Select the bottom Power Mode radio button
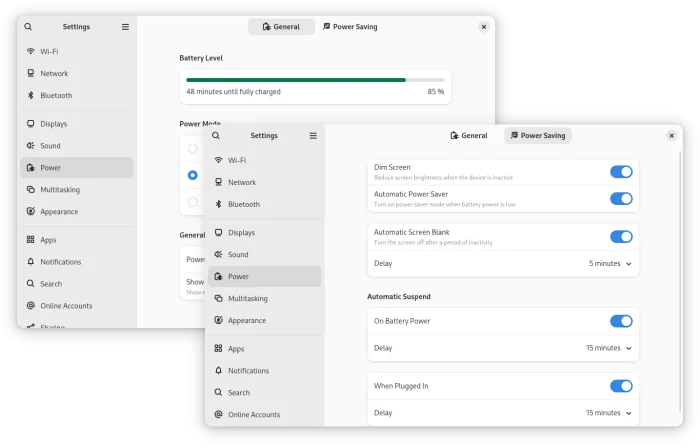The image size is (700, 448). click(192, 202)
